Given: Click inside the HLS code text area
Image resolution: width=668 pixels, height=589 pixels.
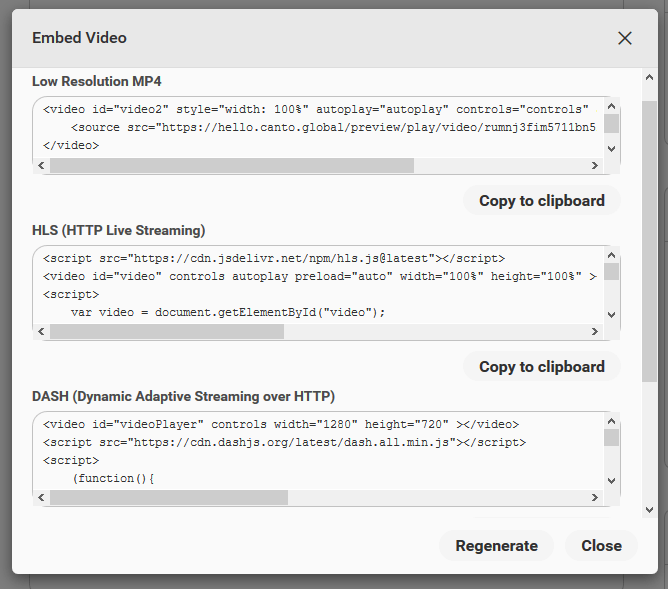Looking at the screenshot, I should coord(318,285).
